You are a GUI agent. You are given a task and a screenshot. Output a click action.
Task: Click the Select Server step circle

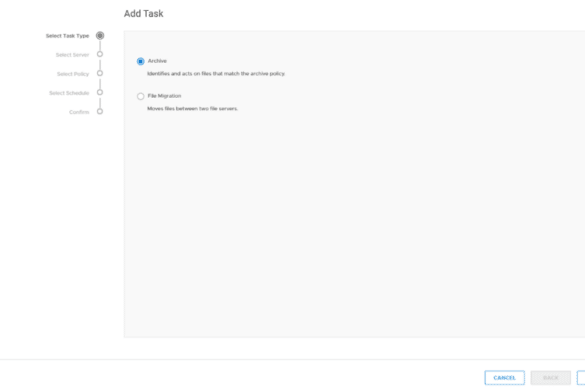tap(100, 54)
